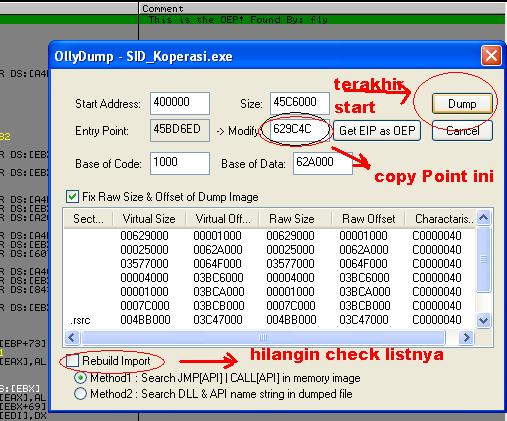Click virtual offset value 0064F000
Screen dimensions: 507x421
[217, 264]
